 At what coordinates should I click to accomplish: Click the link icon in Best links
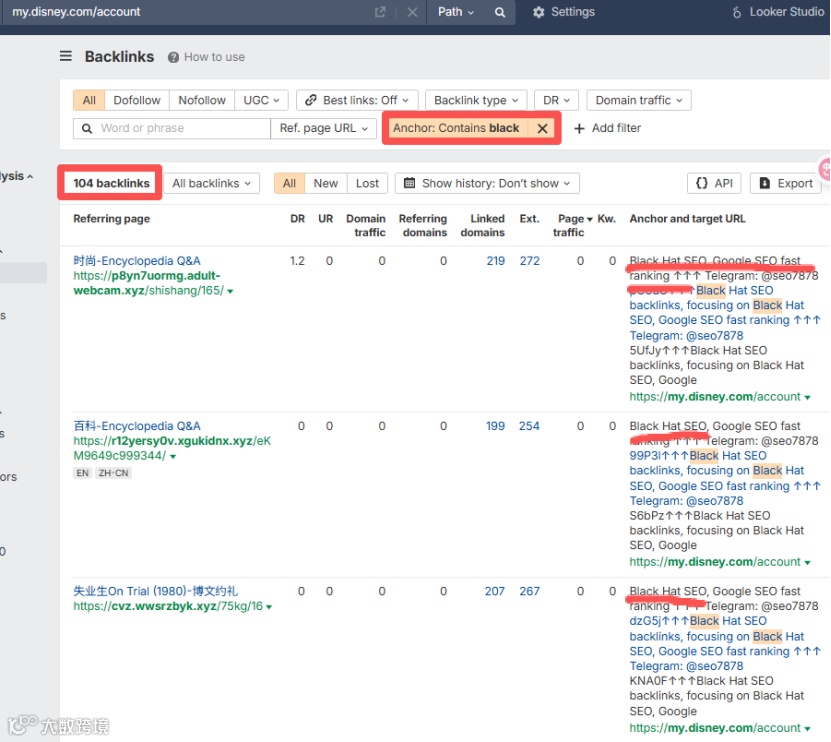[x=311, y=100]
